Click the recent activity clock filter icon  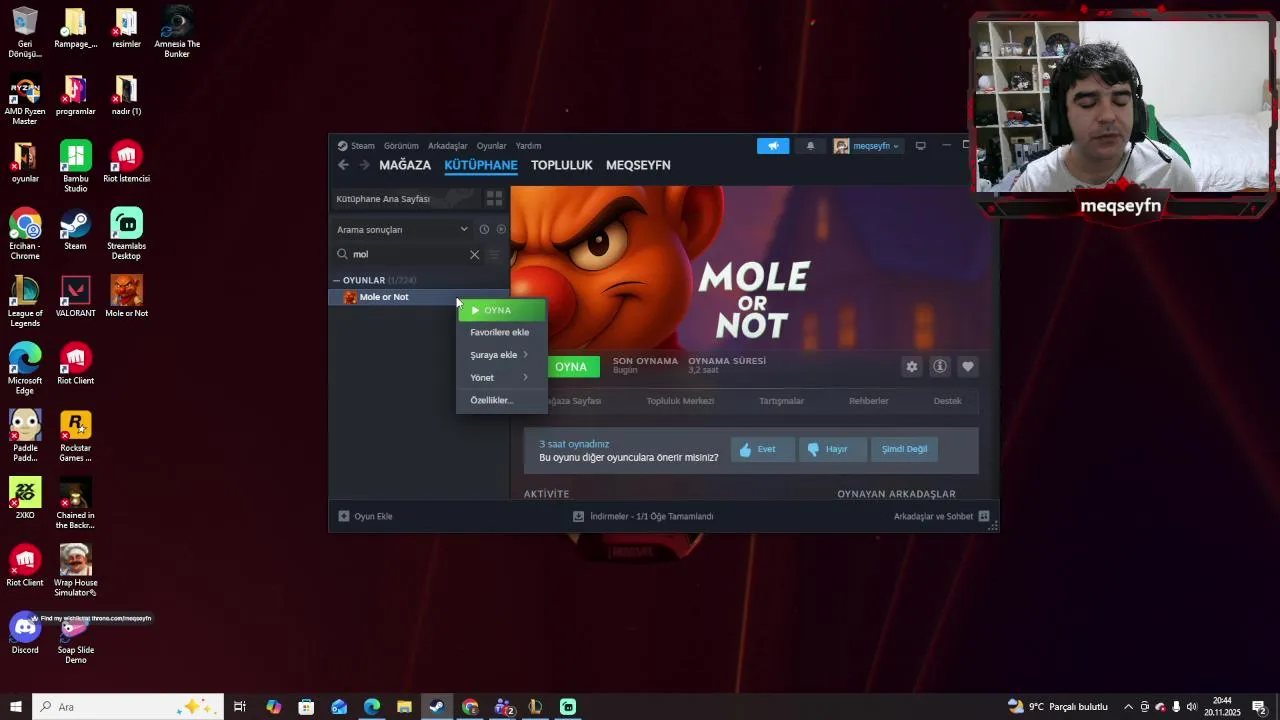[484, 230]
